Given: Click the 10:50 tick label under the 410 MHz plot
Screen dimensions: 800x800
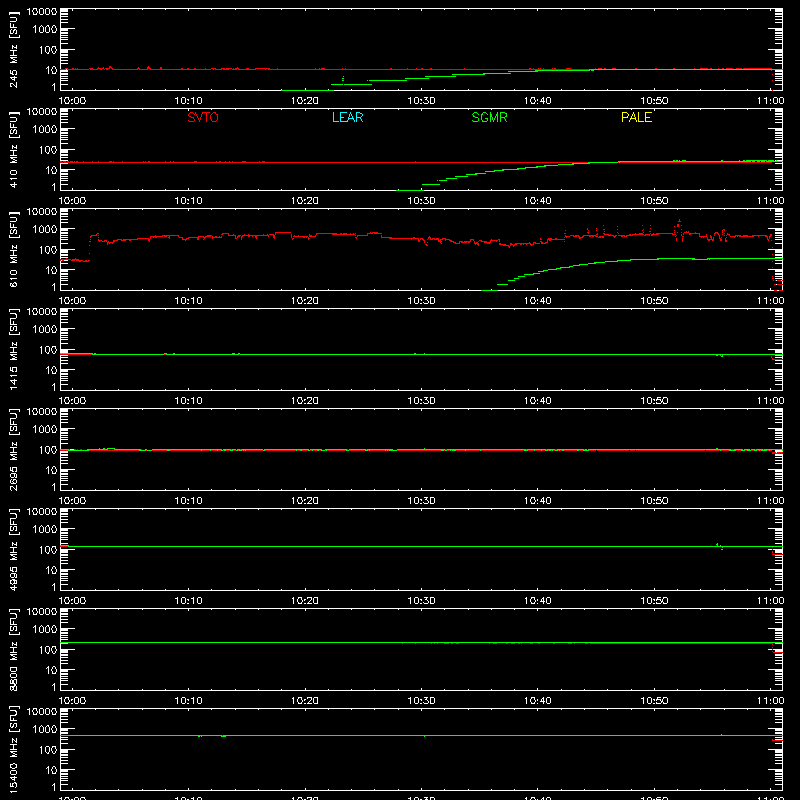Looking at the screenshot, I should pyautogui.click(x=654, y=201).
